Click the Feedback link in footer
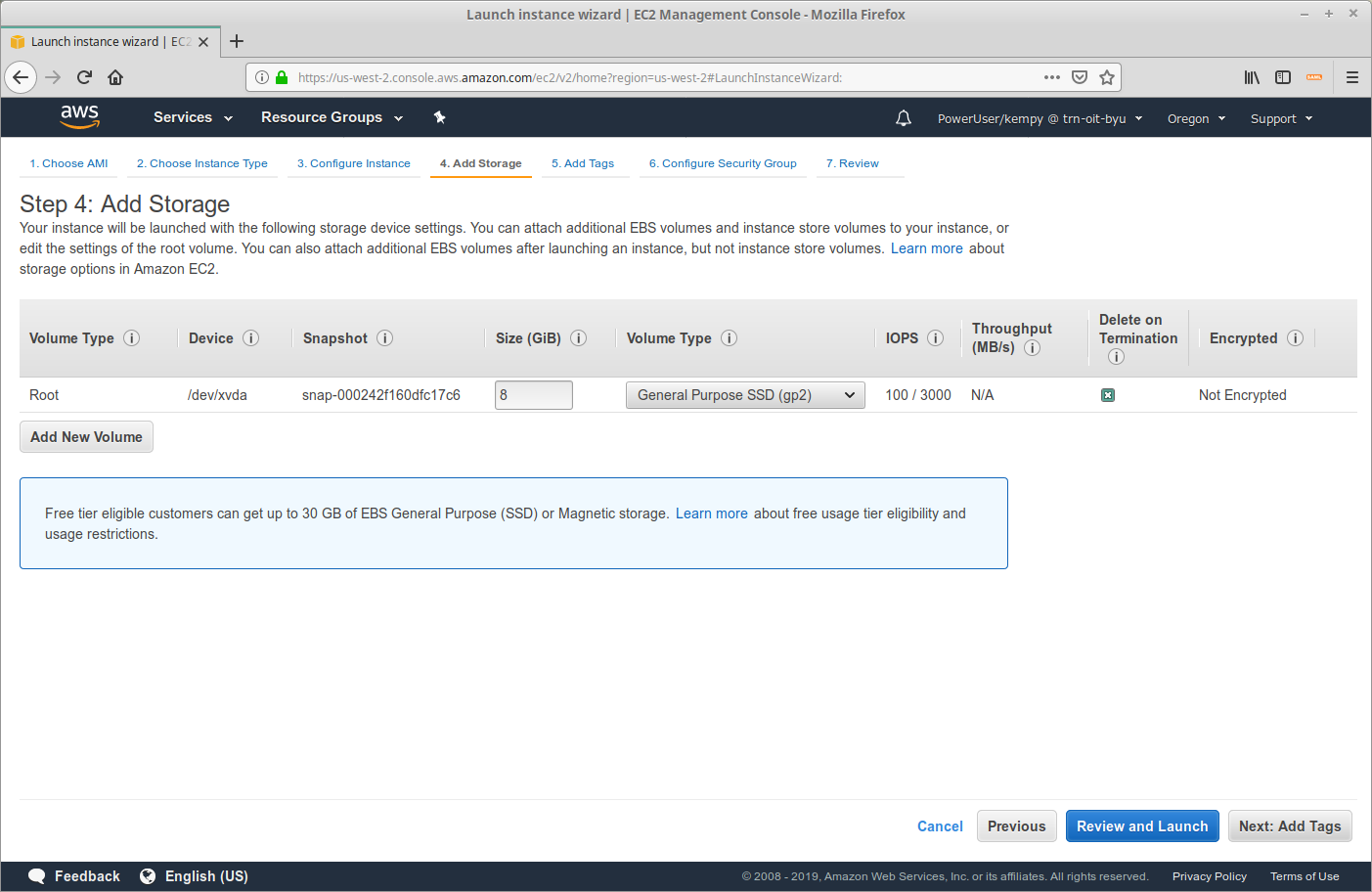 point(74,876)
